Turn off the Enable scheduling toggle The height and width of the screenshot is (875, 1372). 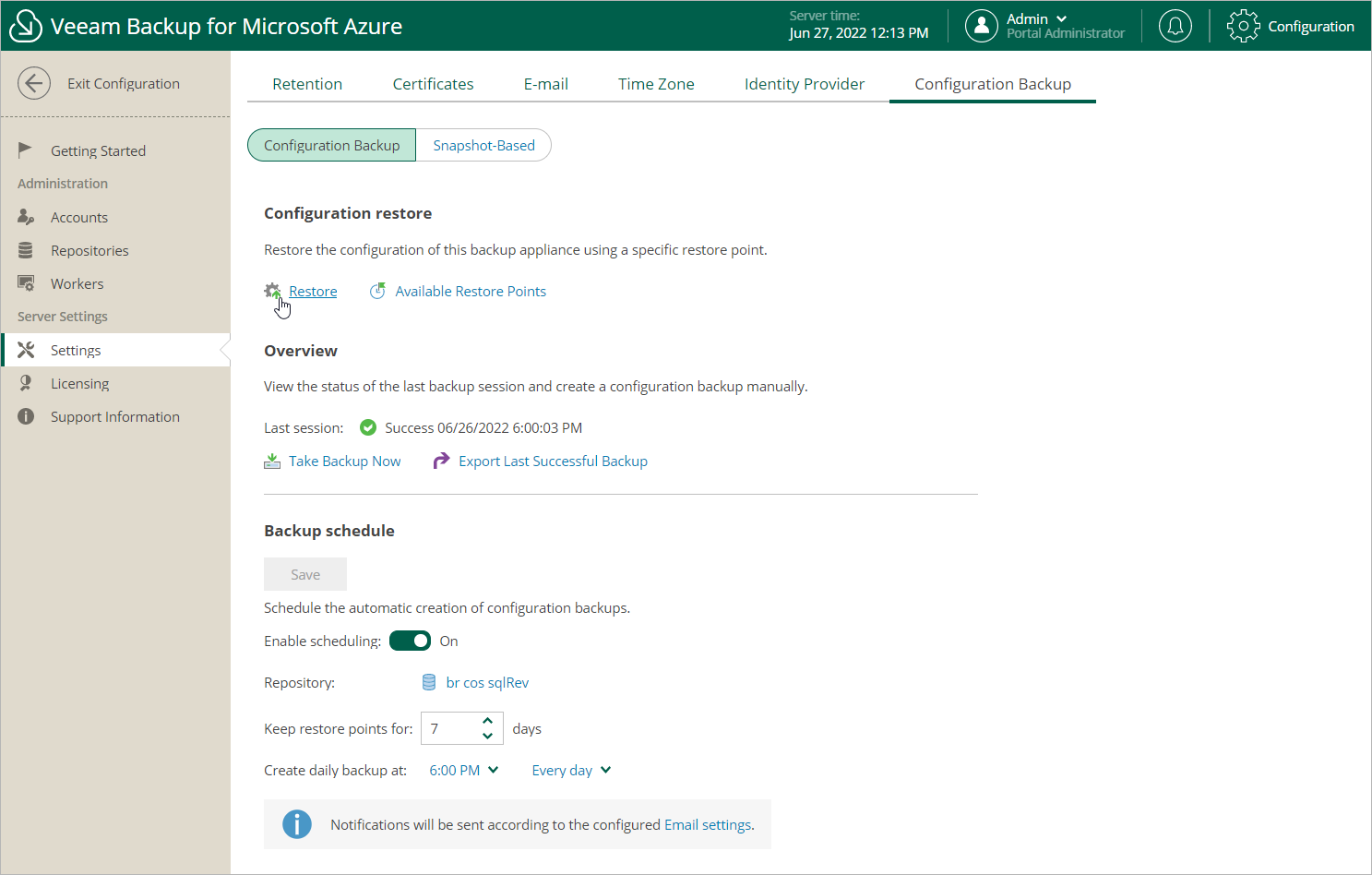410,641
